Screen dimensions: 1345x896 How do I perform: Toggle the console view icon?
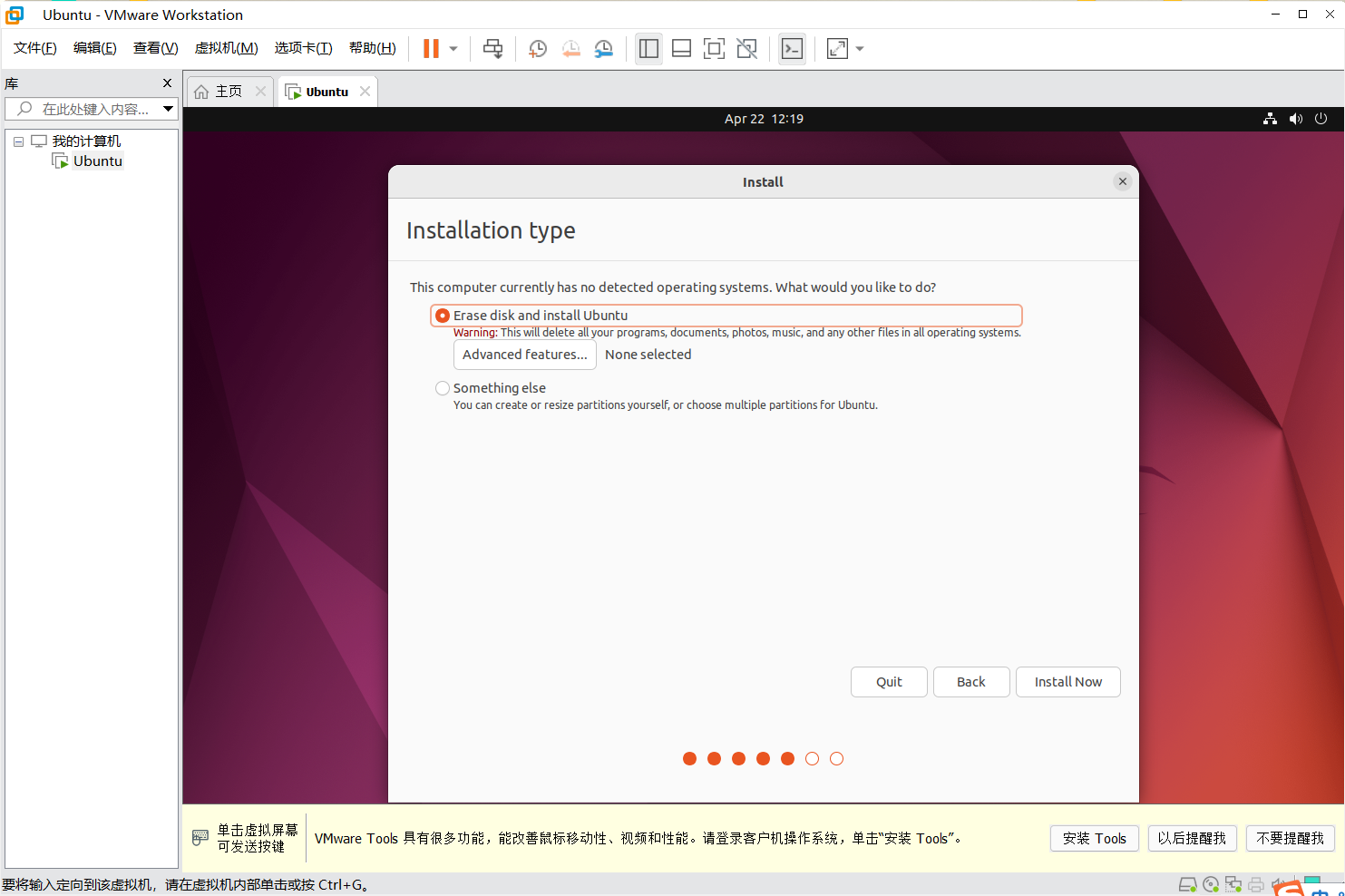tap(792, 49)
